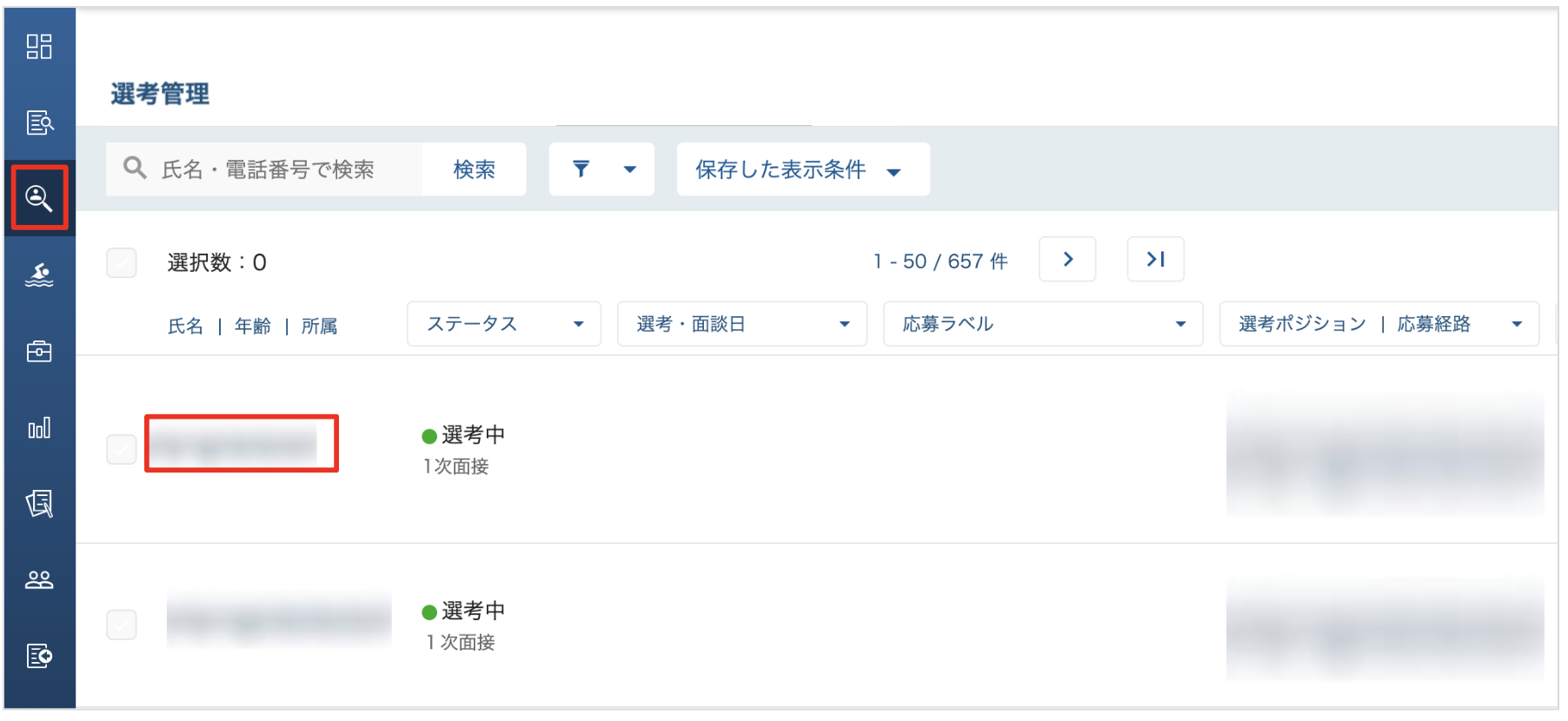Expand the ステータス dropdown

click(x=504, y=324)
